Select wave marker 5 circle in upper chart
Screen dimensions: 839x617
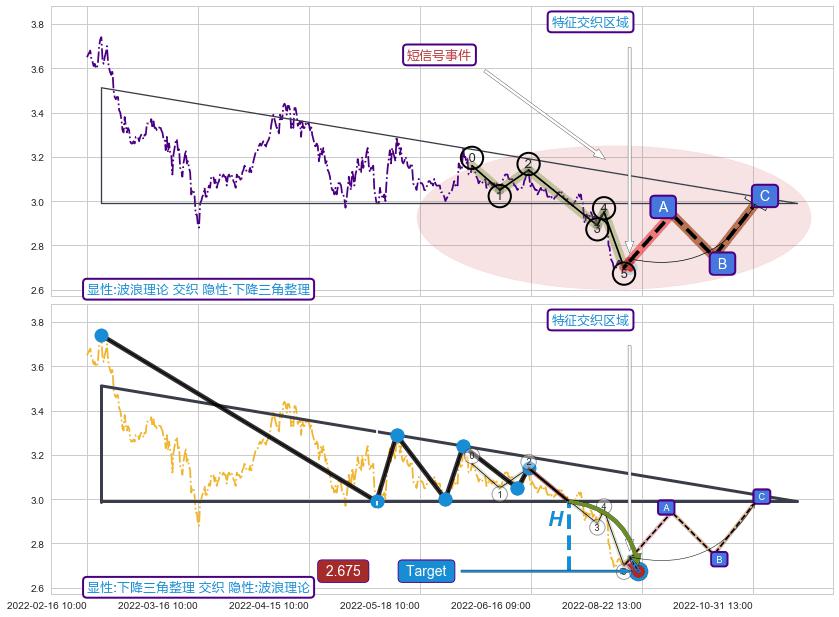click(x=624, y=272)
